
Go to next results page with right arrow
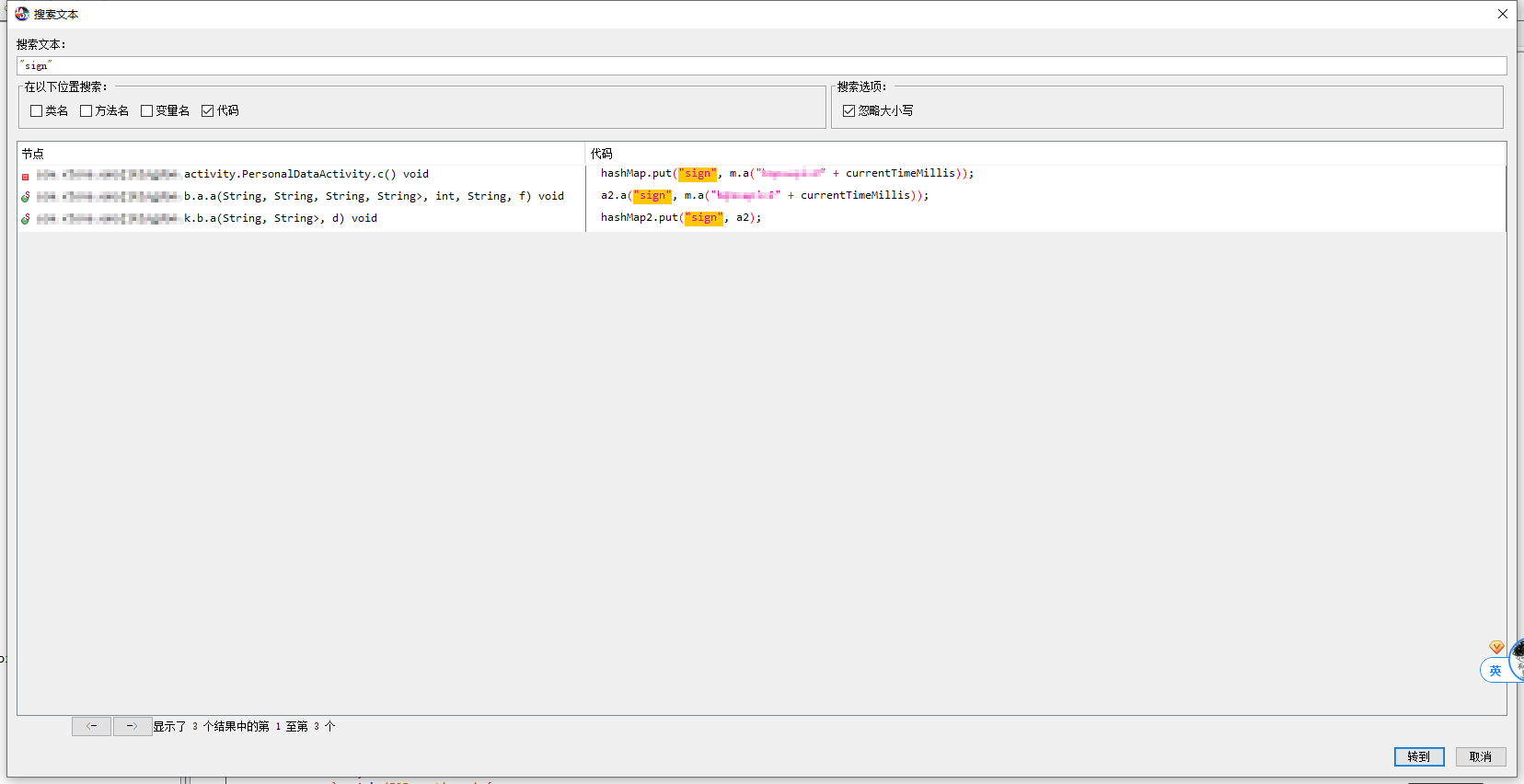pos(133,726)
